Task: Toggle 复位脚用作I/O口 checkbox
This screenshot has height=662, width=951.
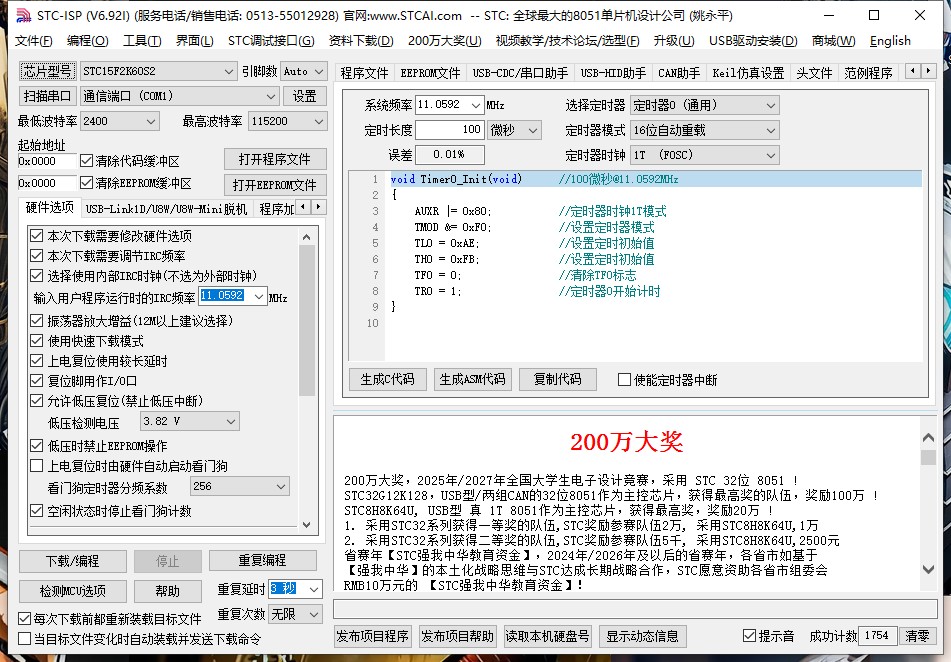Action: click(37, 380)
